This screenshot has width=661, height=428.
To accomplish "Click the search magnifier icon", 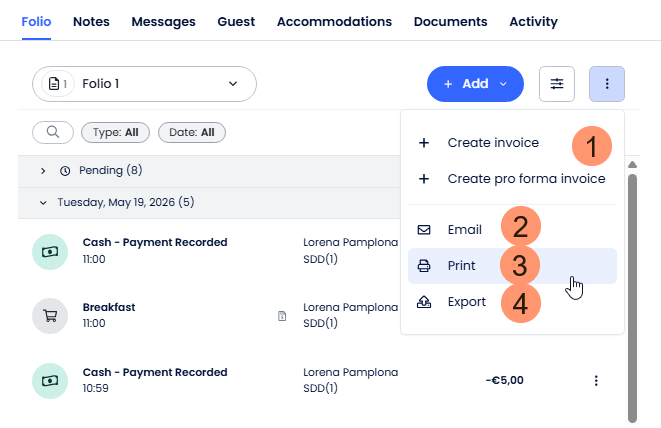I will (x=53, y=132).
